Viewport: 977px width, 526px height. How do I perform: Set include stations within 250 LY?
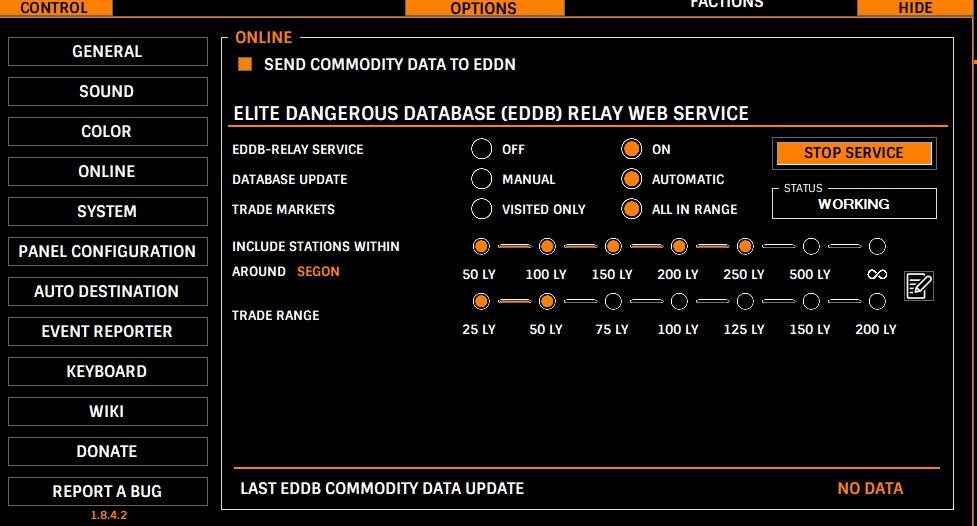[745, 246]
